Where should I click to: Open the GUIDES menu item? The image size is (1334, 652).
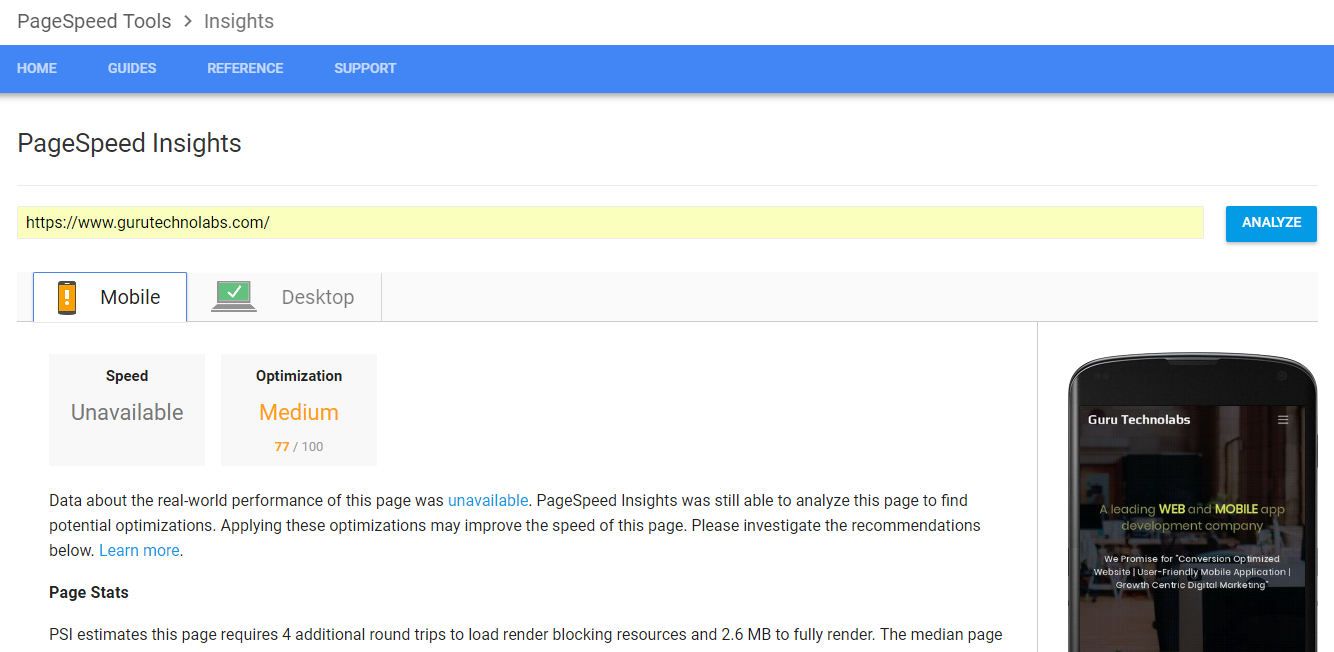pyautogui.click(x=132, y=68)
